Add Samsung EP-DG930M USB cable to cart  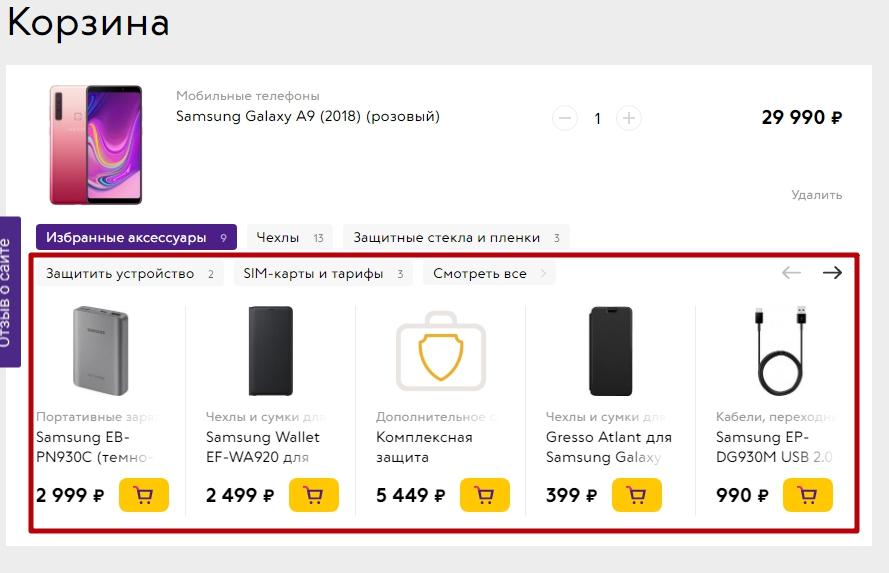tap(807, 495)
